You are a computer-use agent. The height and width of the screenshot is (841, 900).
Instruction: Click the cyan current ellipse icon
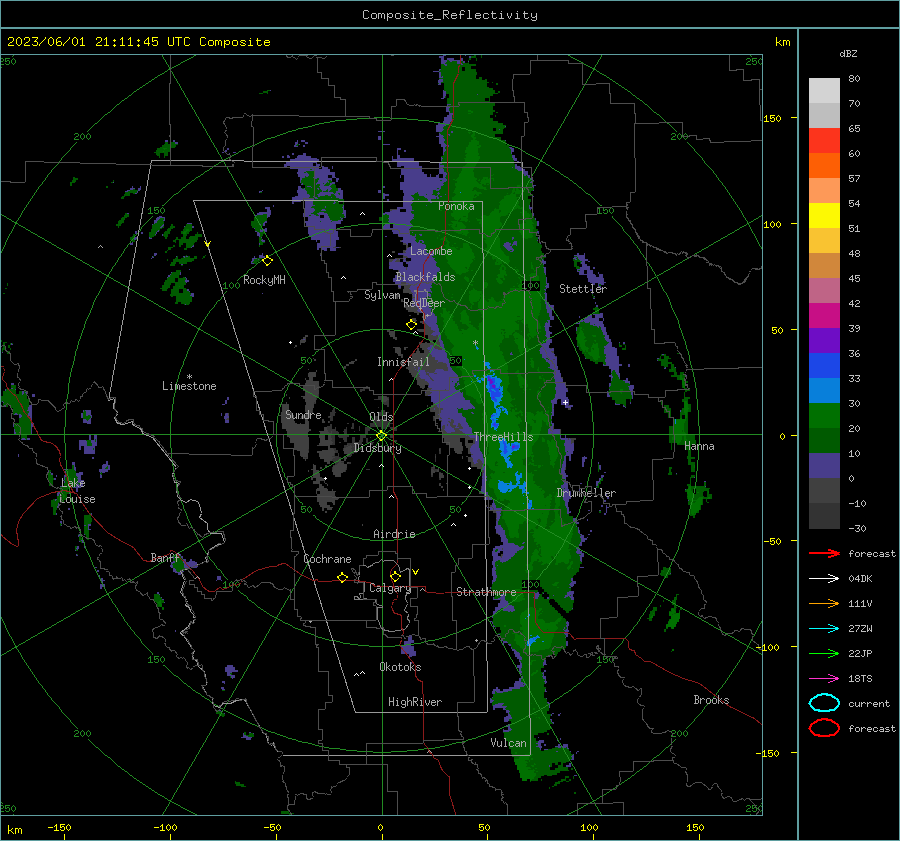point(824,703)
